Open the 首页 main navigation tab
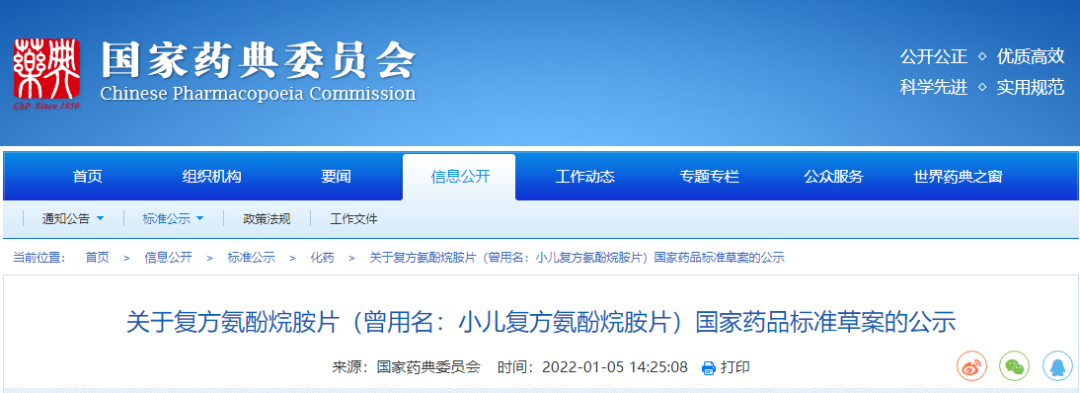The height and width of the screenshot is (393, 1080). [x=87, y=177]
